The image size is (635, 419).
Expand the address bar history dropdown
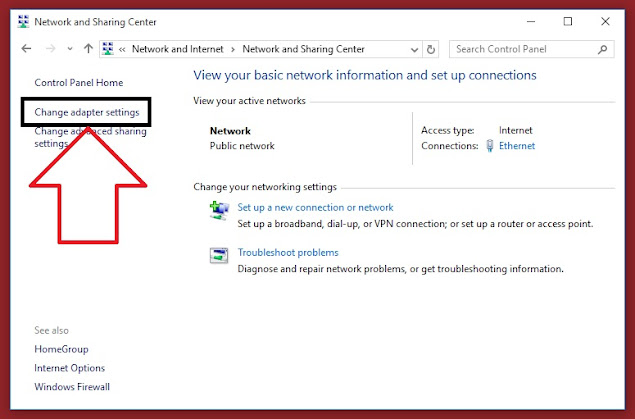pos(414,50)
